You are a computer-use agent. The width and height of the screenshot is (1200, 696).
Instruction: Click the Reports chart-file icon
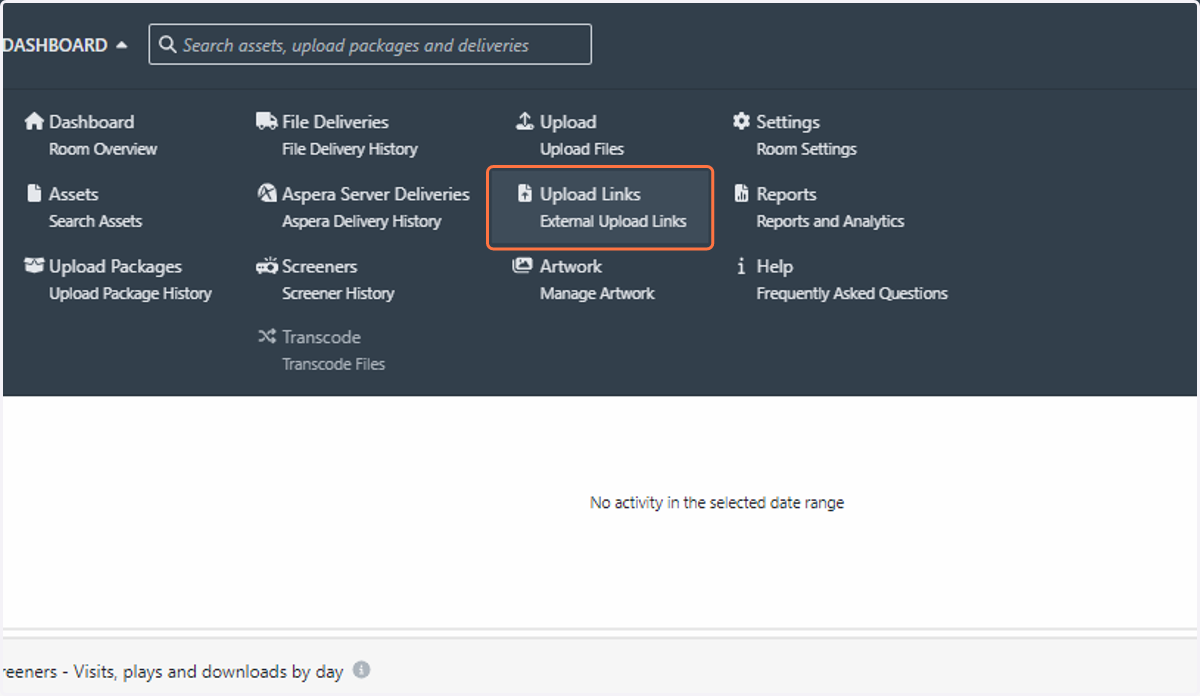point(741,194)
